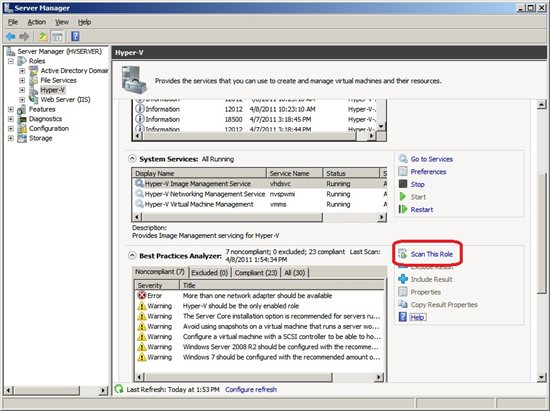550x411 pixels.
Task: Click the Stop link in services actions
Action: point(417,184)
